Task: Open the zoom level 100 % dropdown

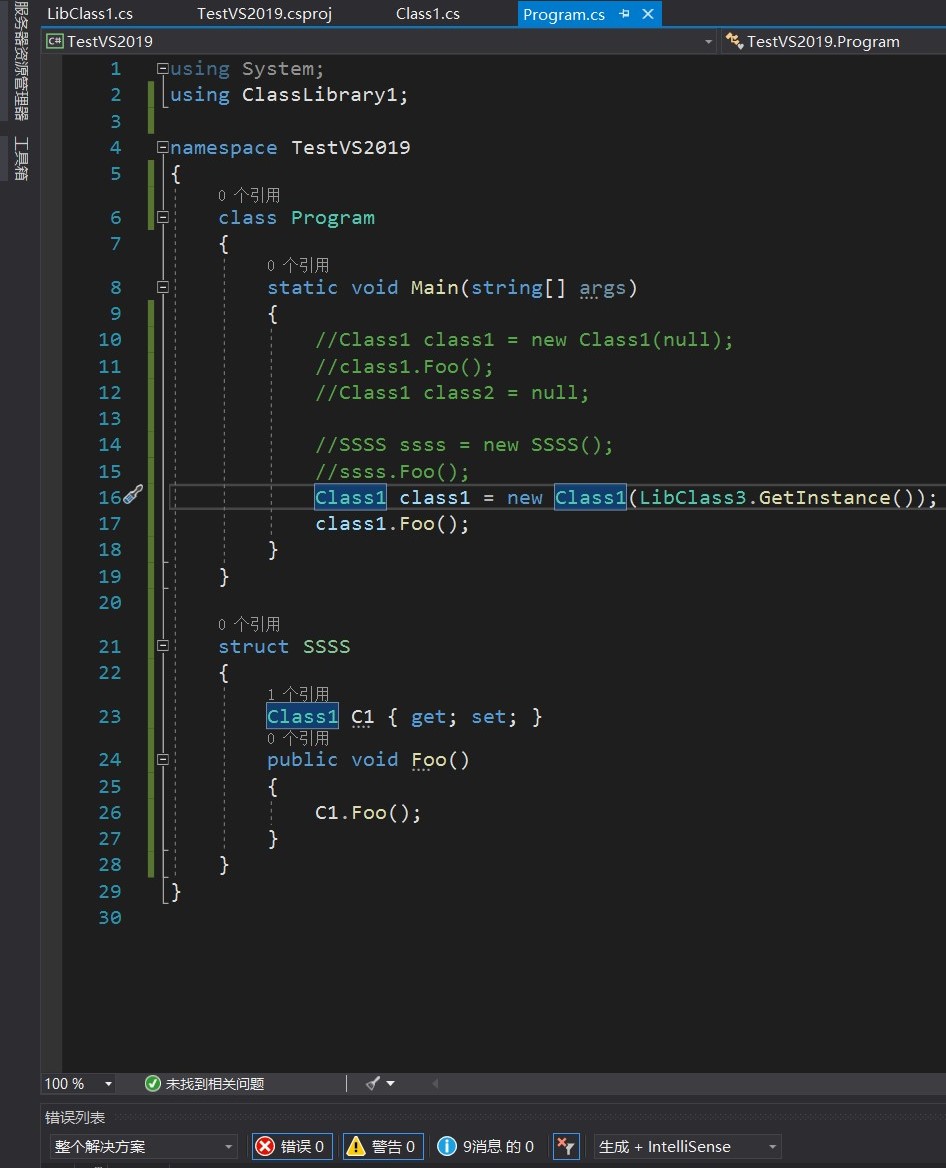Action: 108,1084
